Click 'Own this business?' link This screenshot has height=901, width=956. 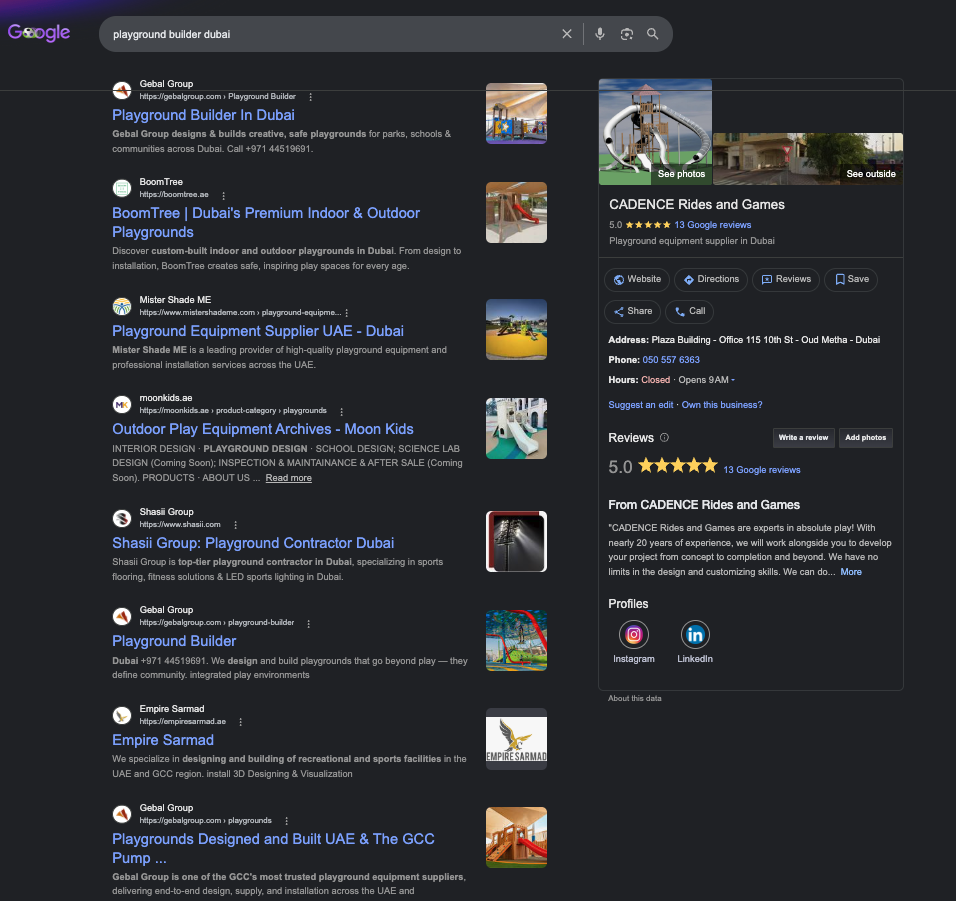tap(722, 405)
